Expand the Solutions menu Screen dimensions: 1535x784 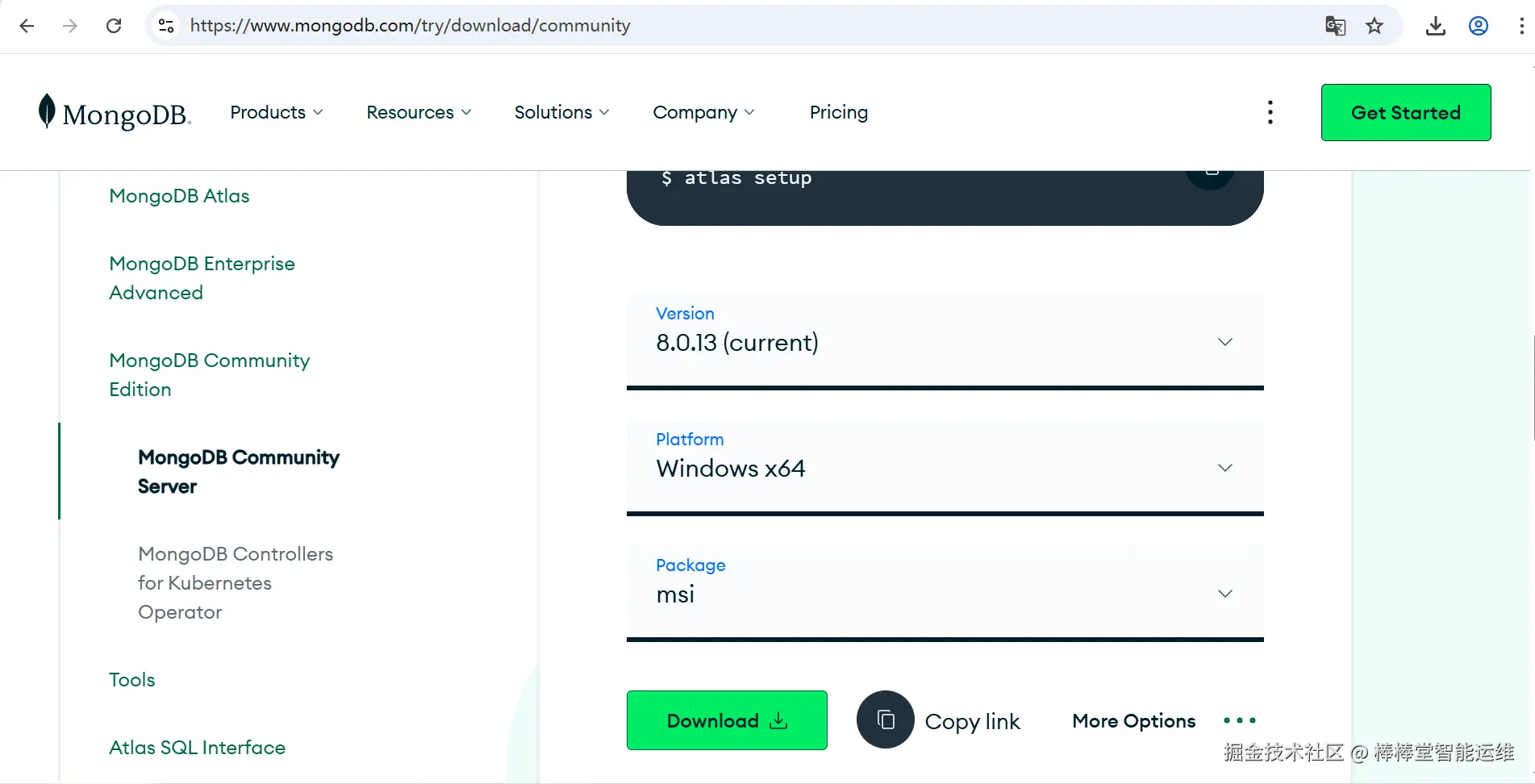561,112
